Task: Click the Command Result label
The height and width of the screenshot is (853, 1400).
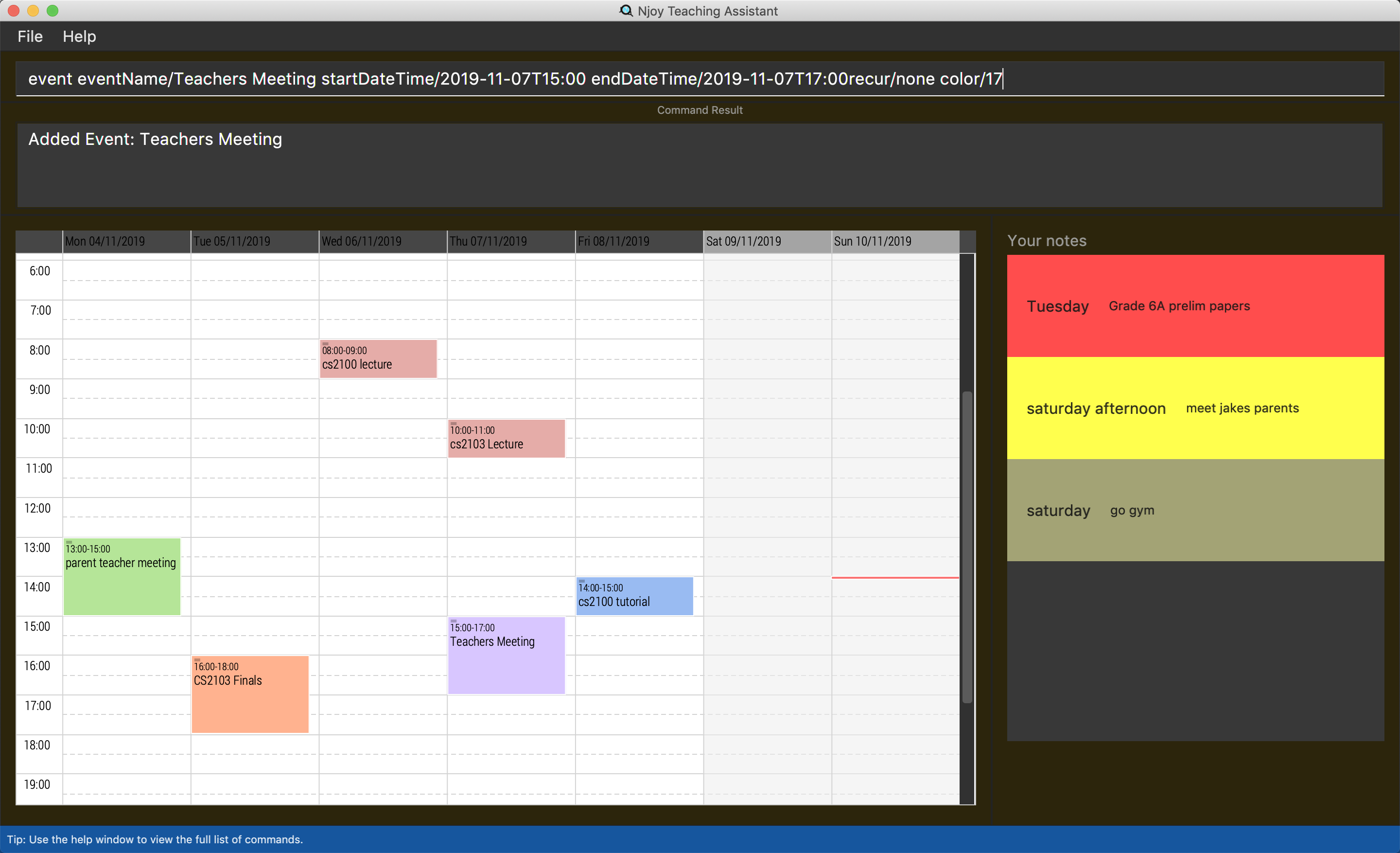Action: 700,110
